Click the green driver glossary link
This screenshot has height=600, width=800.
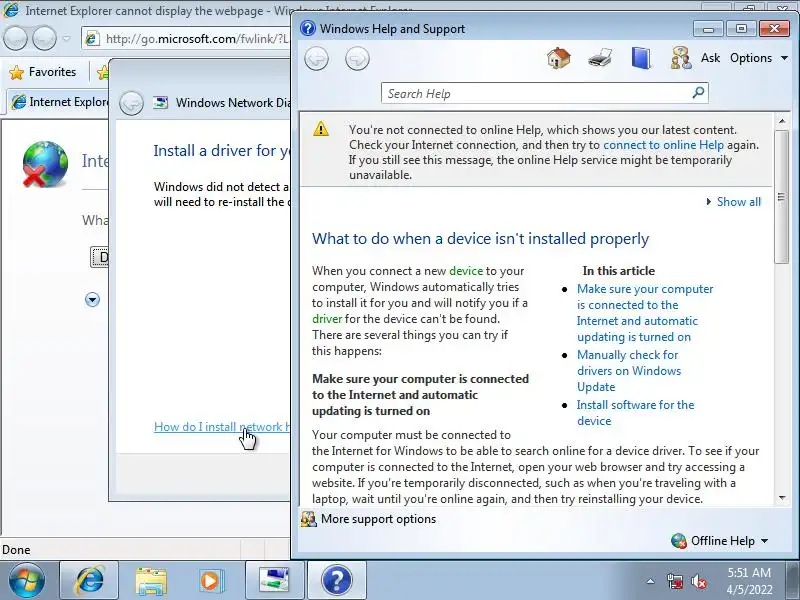[327, 319]
